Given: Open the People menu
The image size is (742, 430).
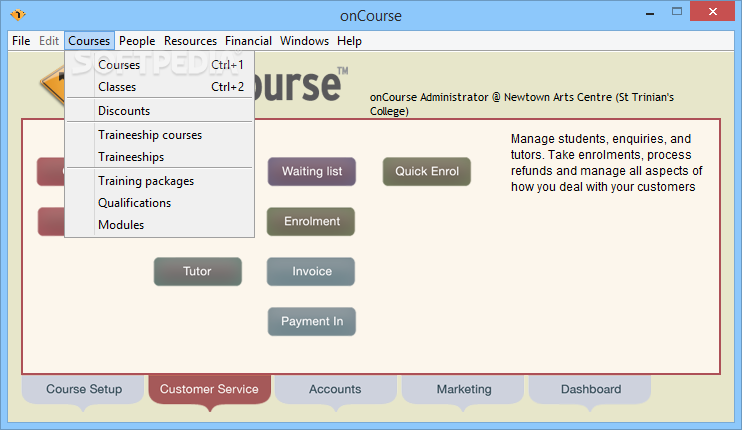Looking at the screenshot, I should 137,41.
